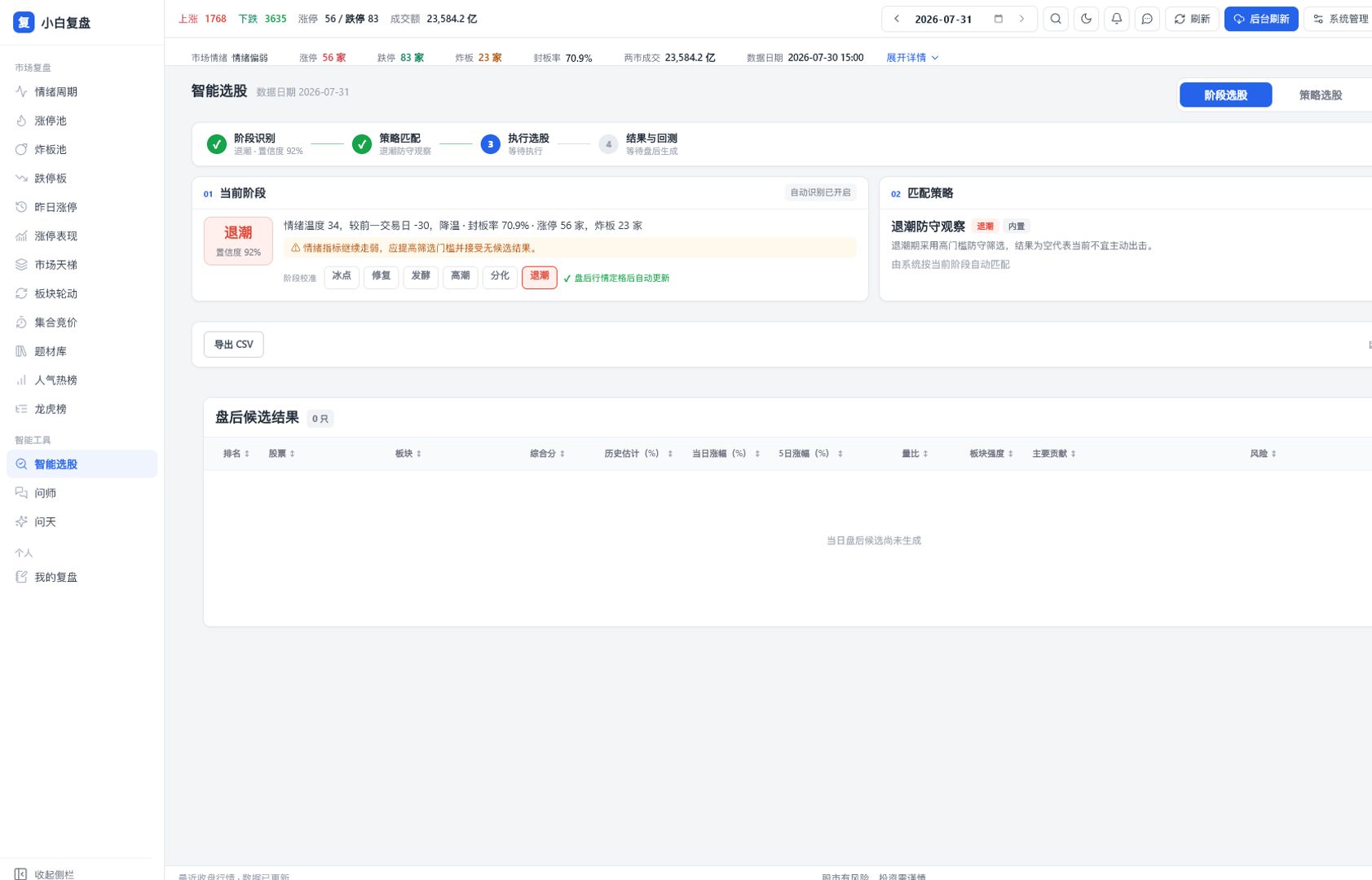Sort the table by 5日涨幅(%) column
The image size is (1372, 880).
click(811, 454)
